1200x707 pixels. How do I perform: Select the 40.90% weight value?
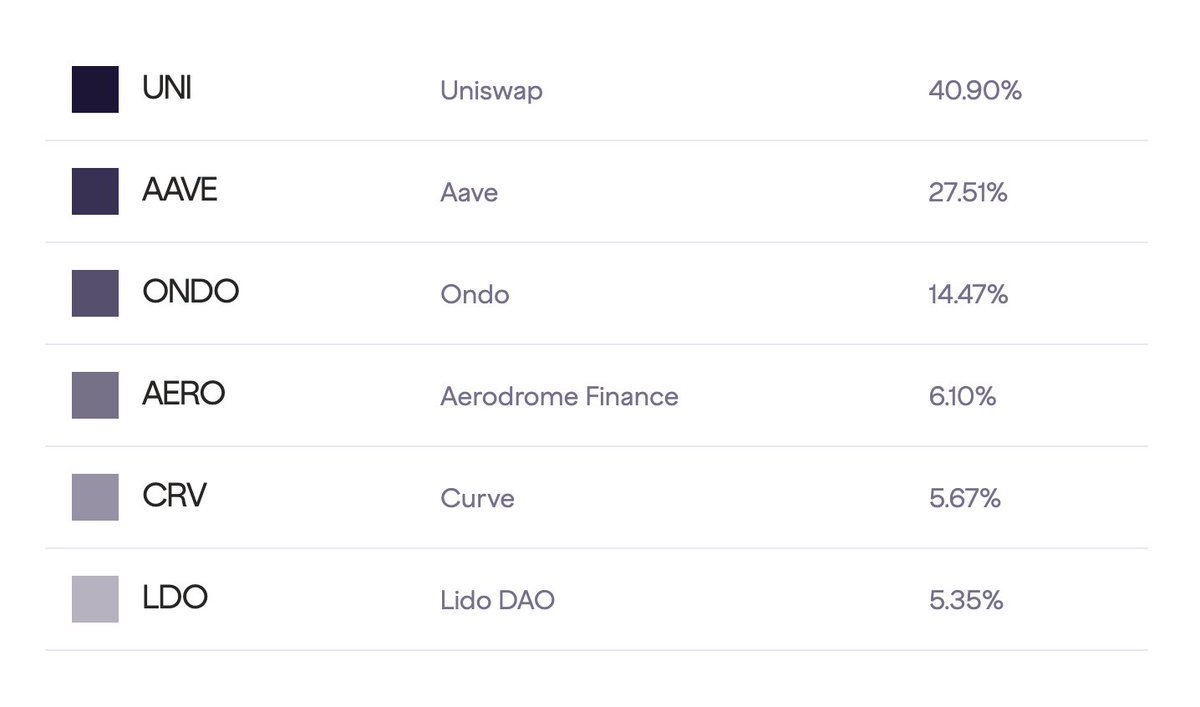pyautogui.click(x=975, y=91)
